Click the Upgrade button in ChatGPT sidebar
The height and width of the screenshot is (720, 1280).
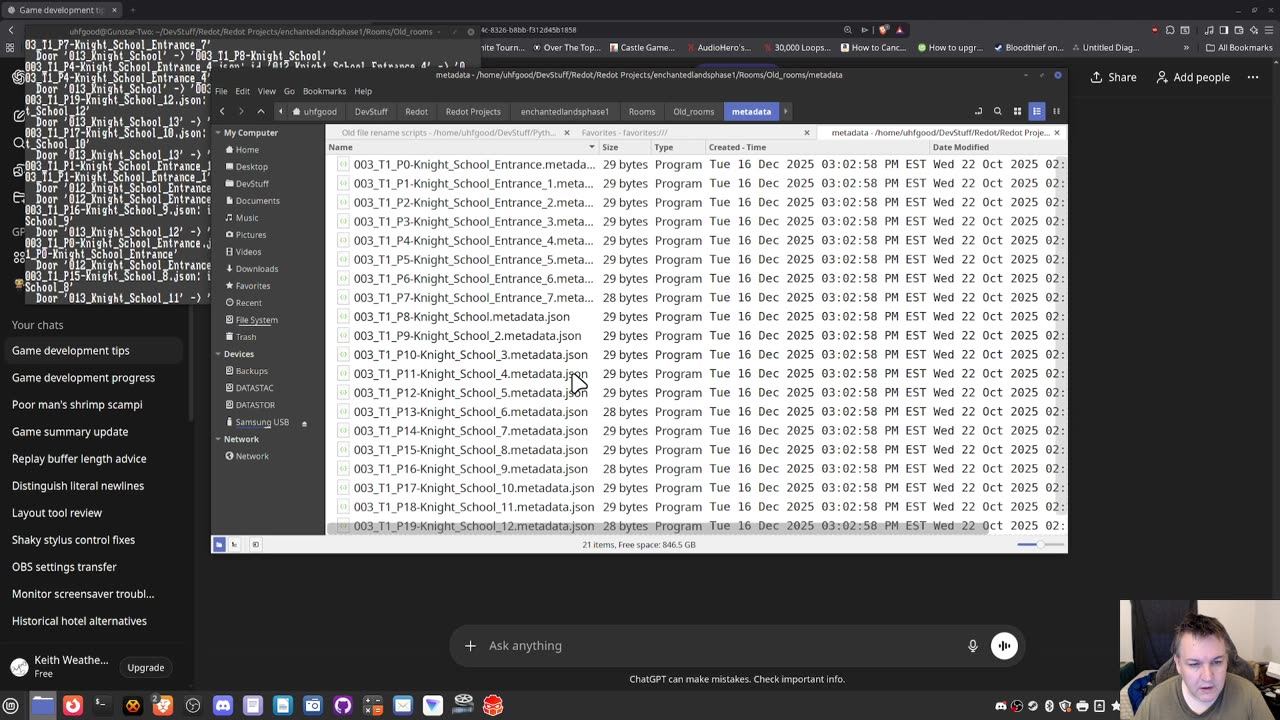tap(146, 668)
